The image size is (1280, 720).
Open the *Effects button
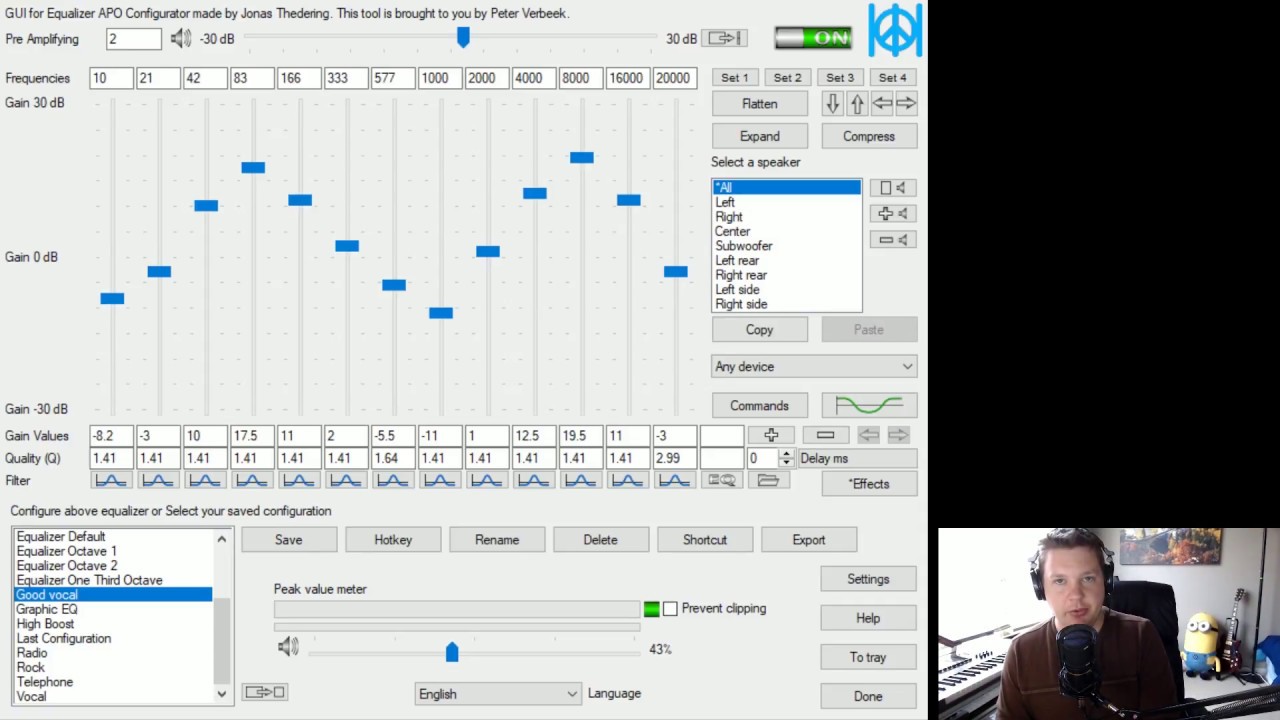pos(869,484)
